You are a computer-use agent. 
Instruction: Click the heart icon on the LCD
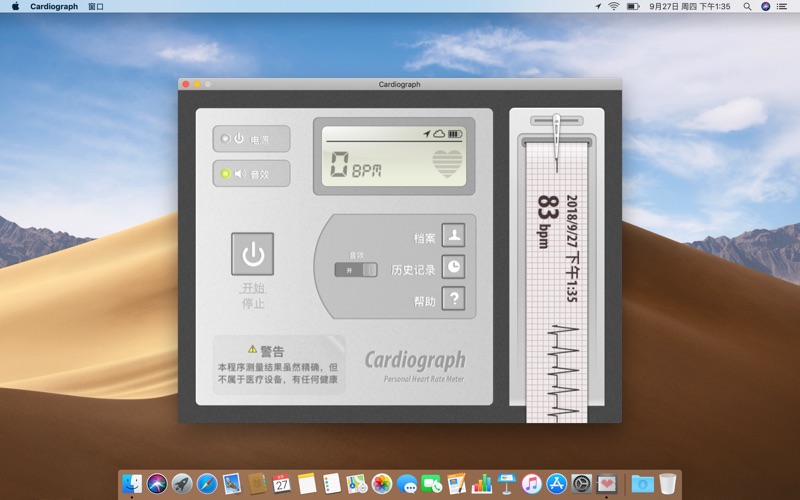[448, 163]
